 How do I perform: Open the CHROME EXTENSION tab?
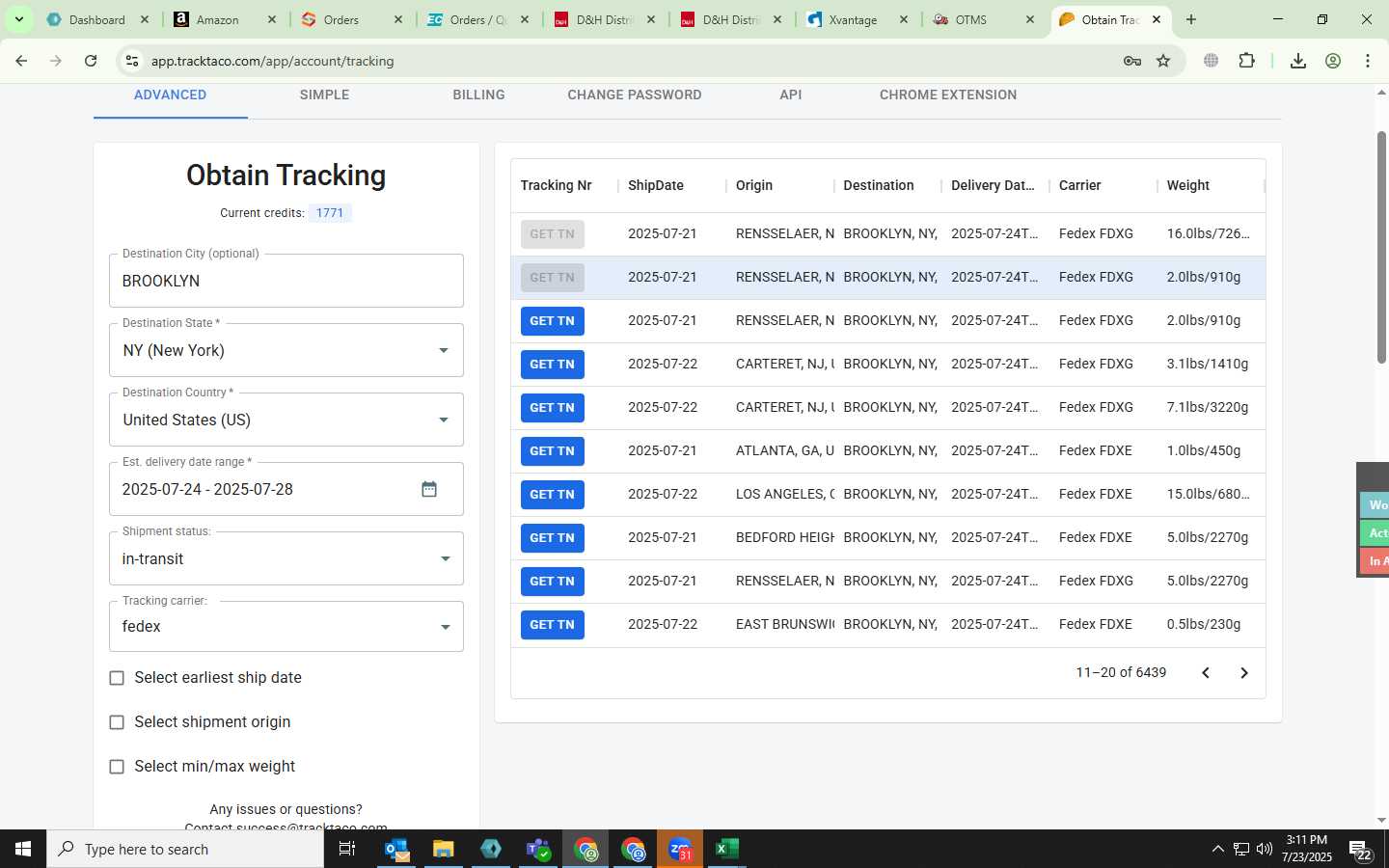coord(948,95)
